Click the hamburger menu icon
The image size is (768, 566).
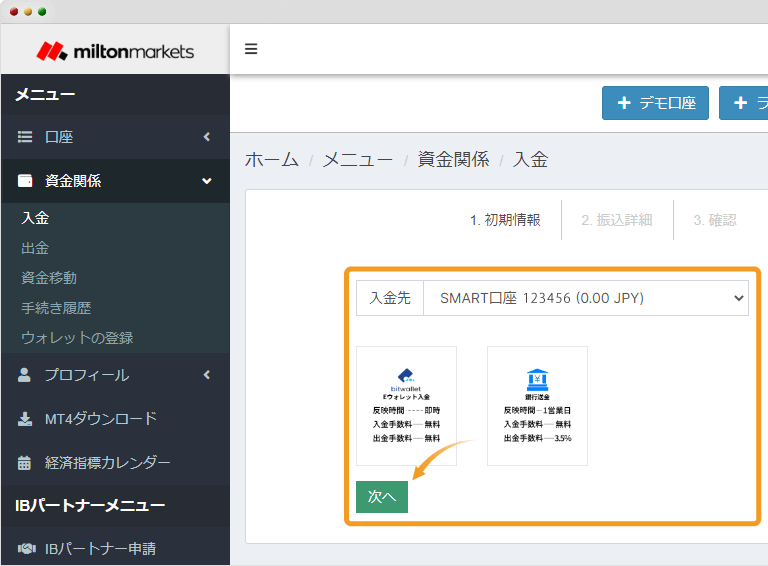(251, 49)
